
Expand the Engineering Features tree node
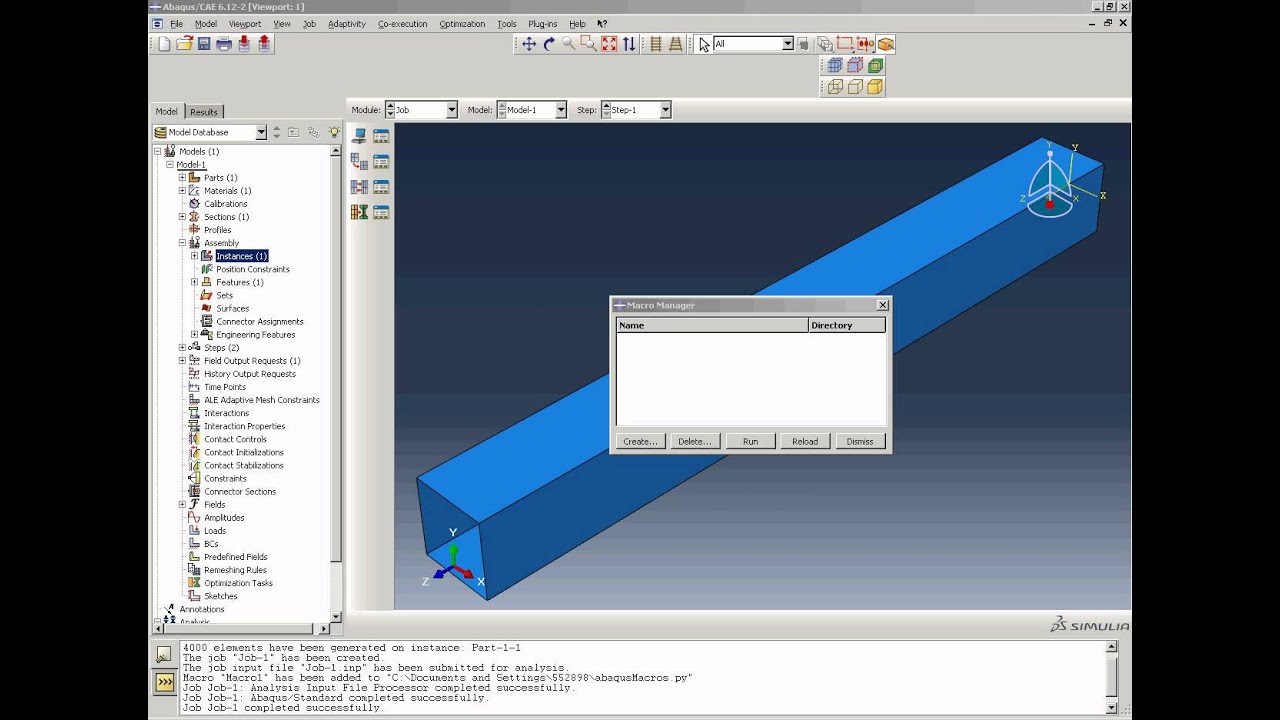(194, 334)
